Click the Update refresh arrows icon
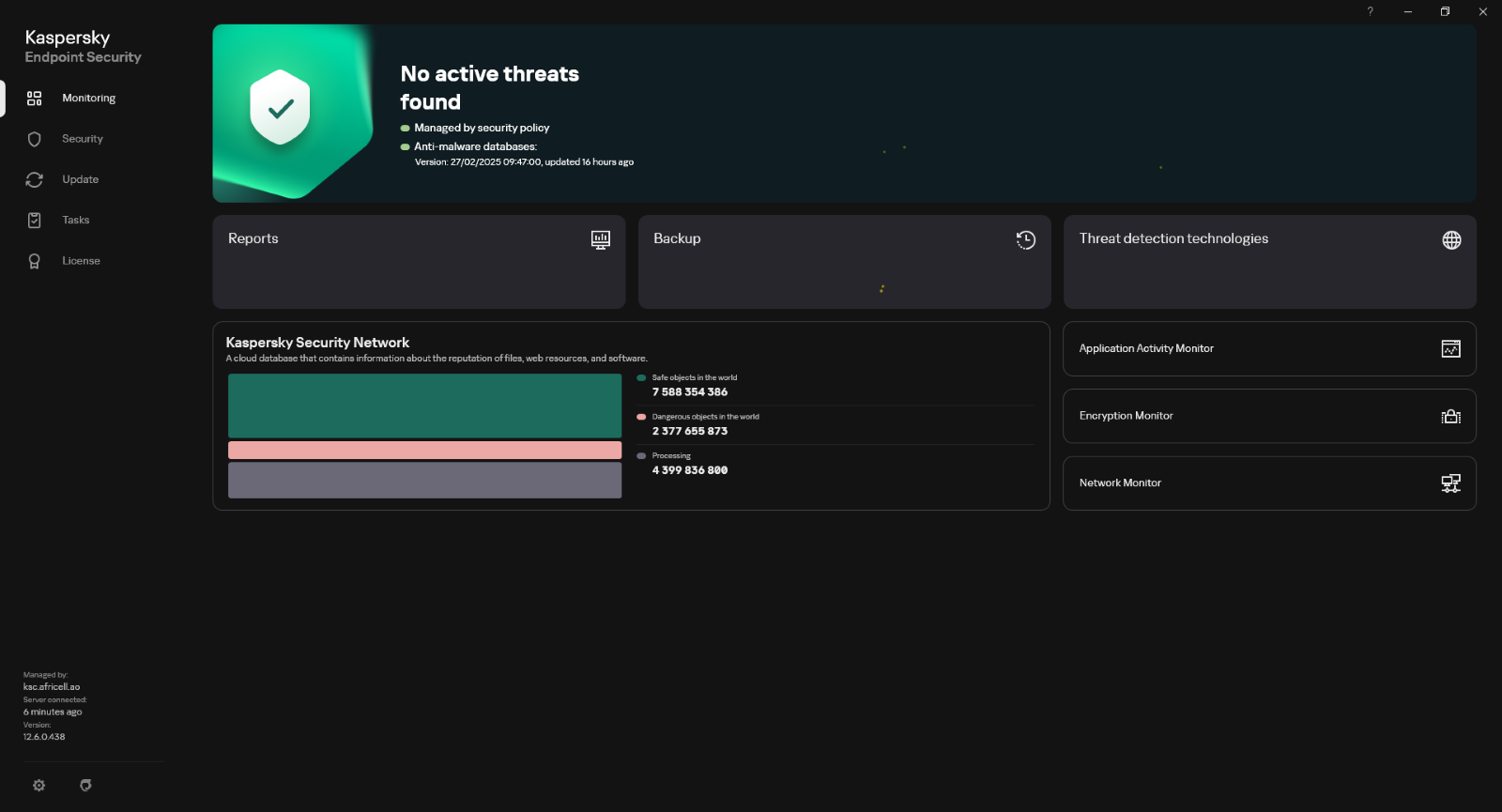The height and width of the screenshot is (812, 1502). click(35, 179)
